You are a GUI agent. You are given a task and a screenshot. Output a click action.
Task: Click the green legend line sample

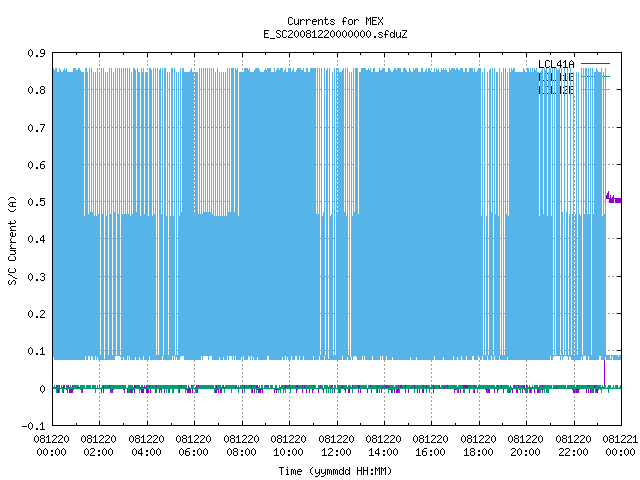point(595,76)
